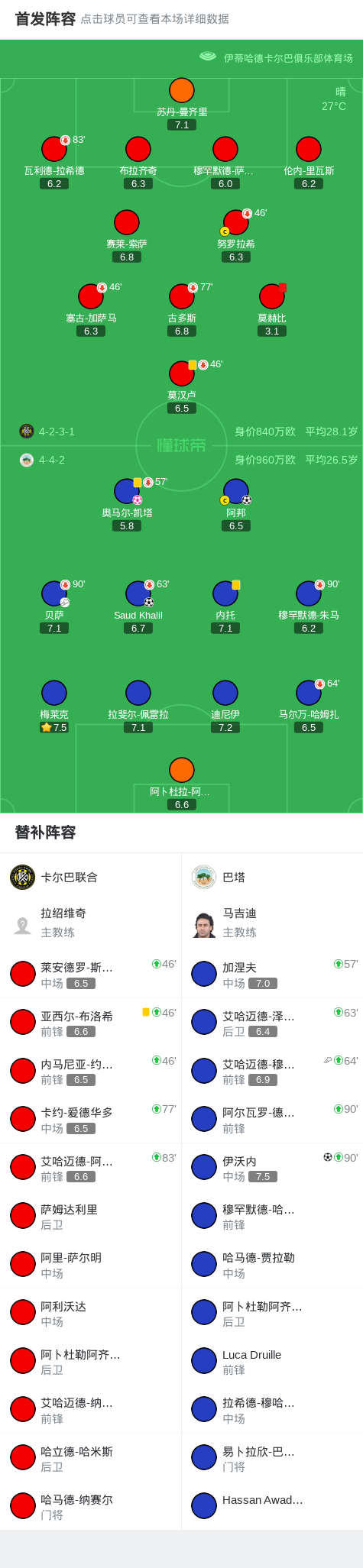Open substitute 加涅夫 player row
This screenshot has height=1568, width=363.
pos(272,975)
